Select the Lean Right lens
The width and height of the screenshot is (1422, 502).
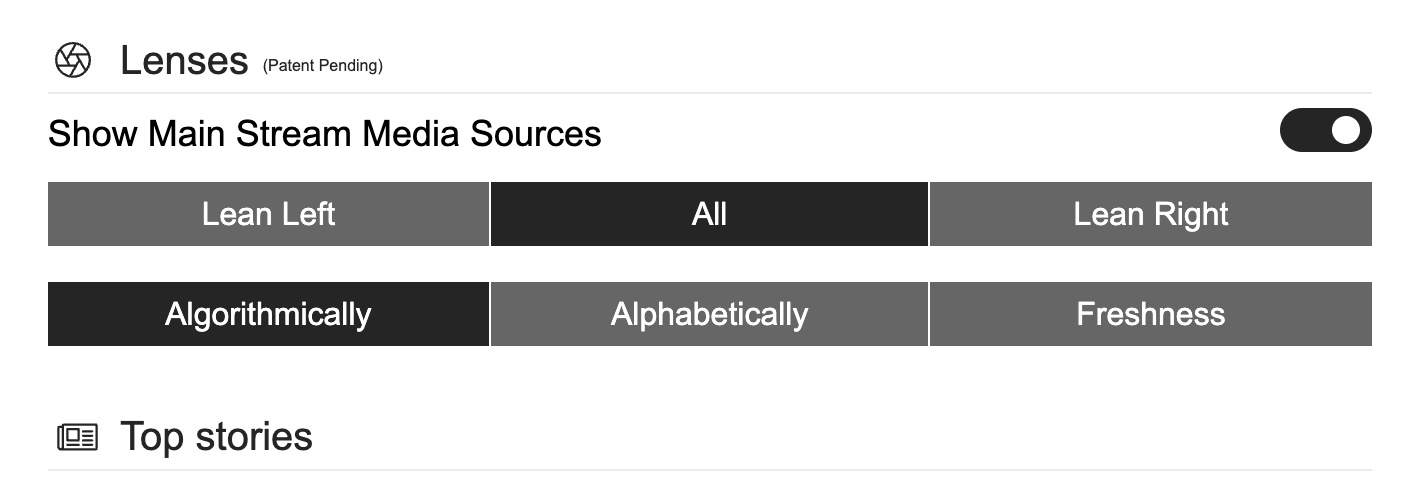coord(1150,214)
